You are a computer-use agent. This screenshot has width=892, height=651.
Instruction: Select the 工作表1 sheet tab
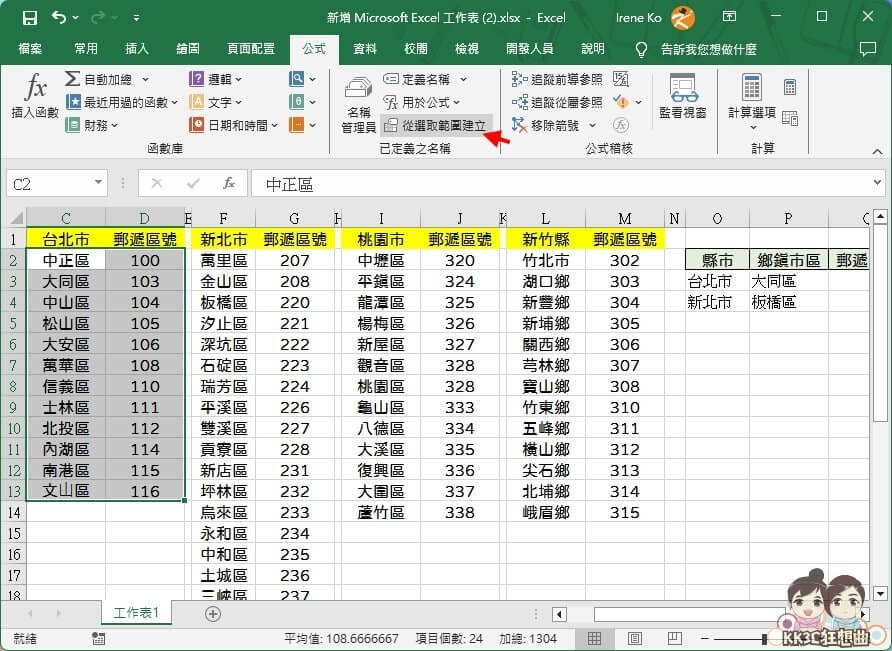(136, 610)
